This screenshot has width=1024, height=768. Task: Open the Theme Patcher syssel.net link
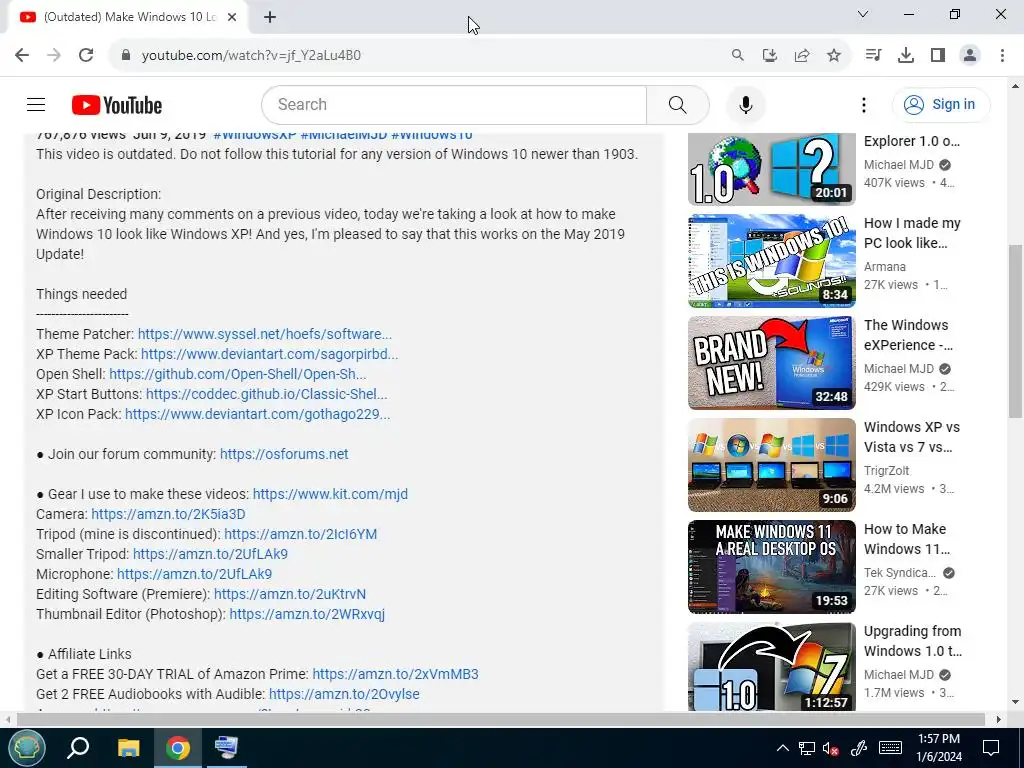tap(264, 334)
